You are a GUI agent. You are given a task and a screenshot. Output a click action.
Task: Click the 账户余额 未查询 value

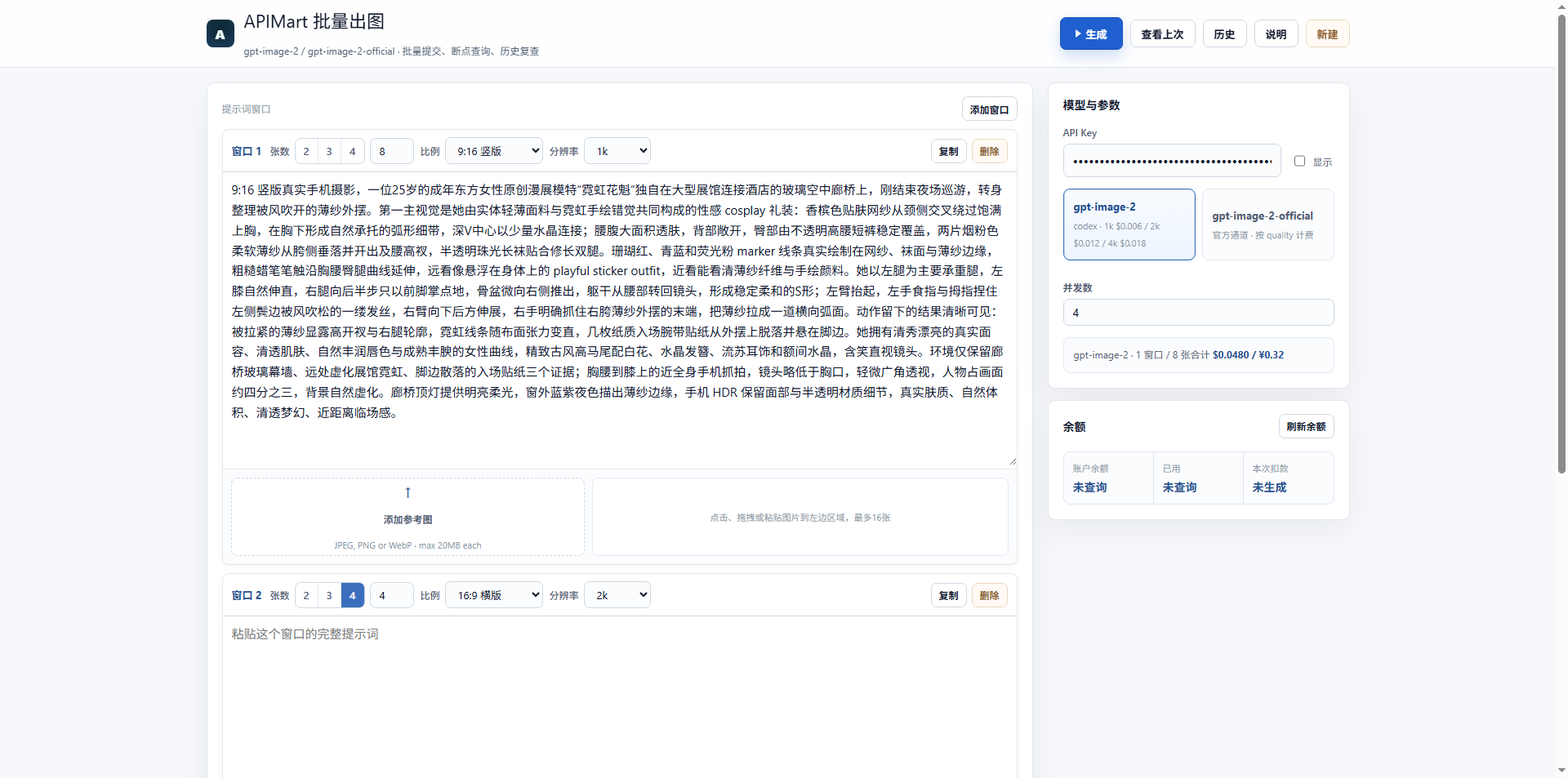(x=1089, y=487)
